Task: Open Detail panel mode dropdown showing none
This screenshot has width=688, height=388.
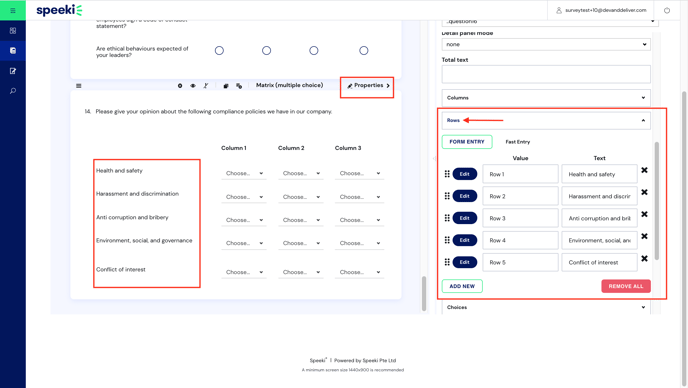Action: click(x=546, y=44)
